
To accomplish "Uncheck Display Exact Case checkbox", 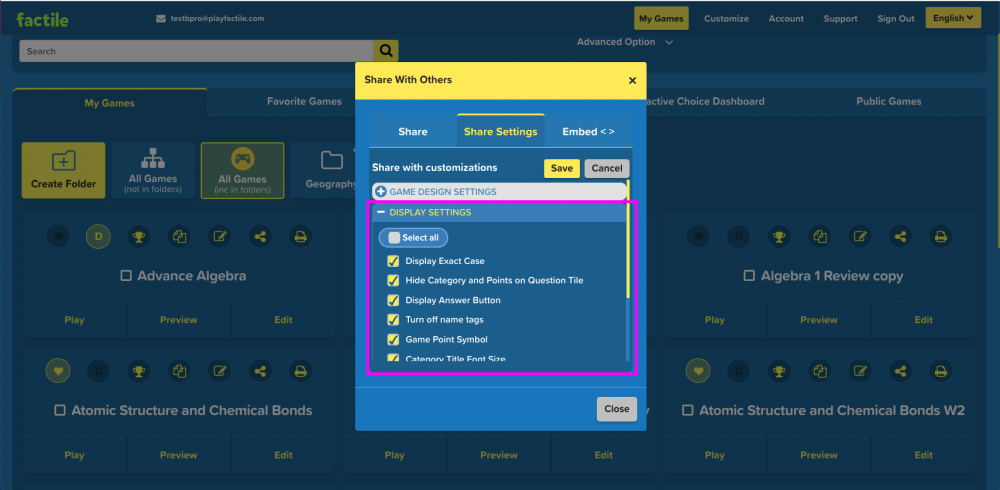I will (393, 261).
